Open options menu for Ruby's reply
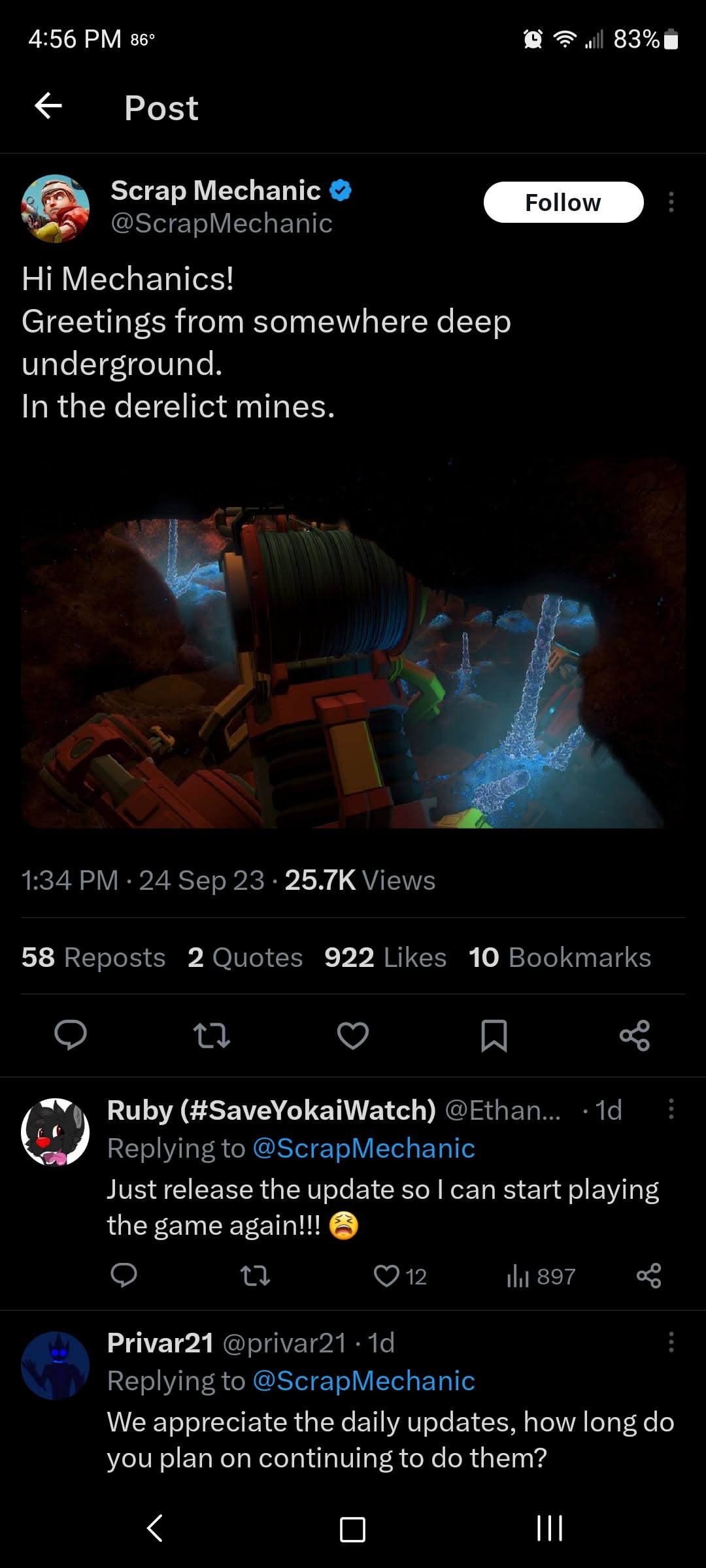 pyautogui.click(x=671, y=1109)
